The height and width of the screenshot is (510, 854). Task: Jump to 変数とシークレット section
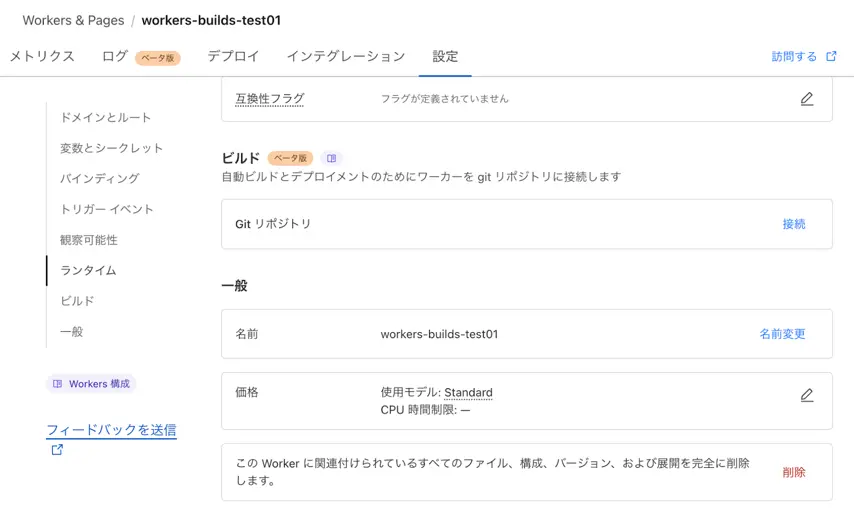point(111,148)
